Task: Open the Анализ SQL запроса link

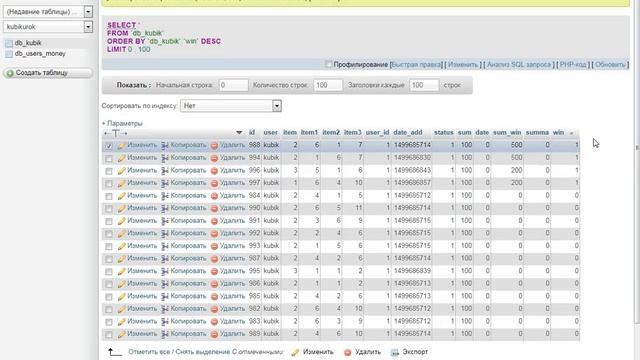Action: tap(519, 64)
